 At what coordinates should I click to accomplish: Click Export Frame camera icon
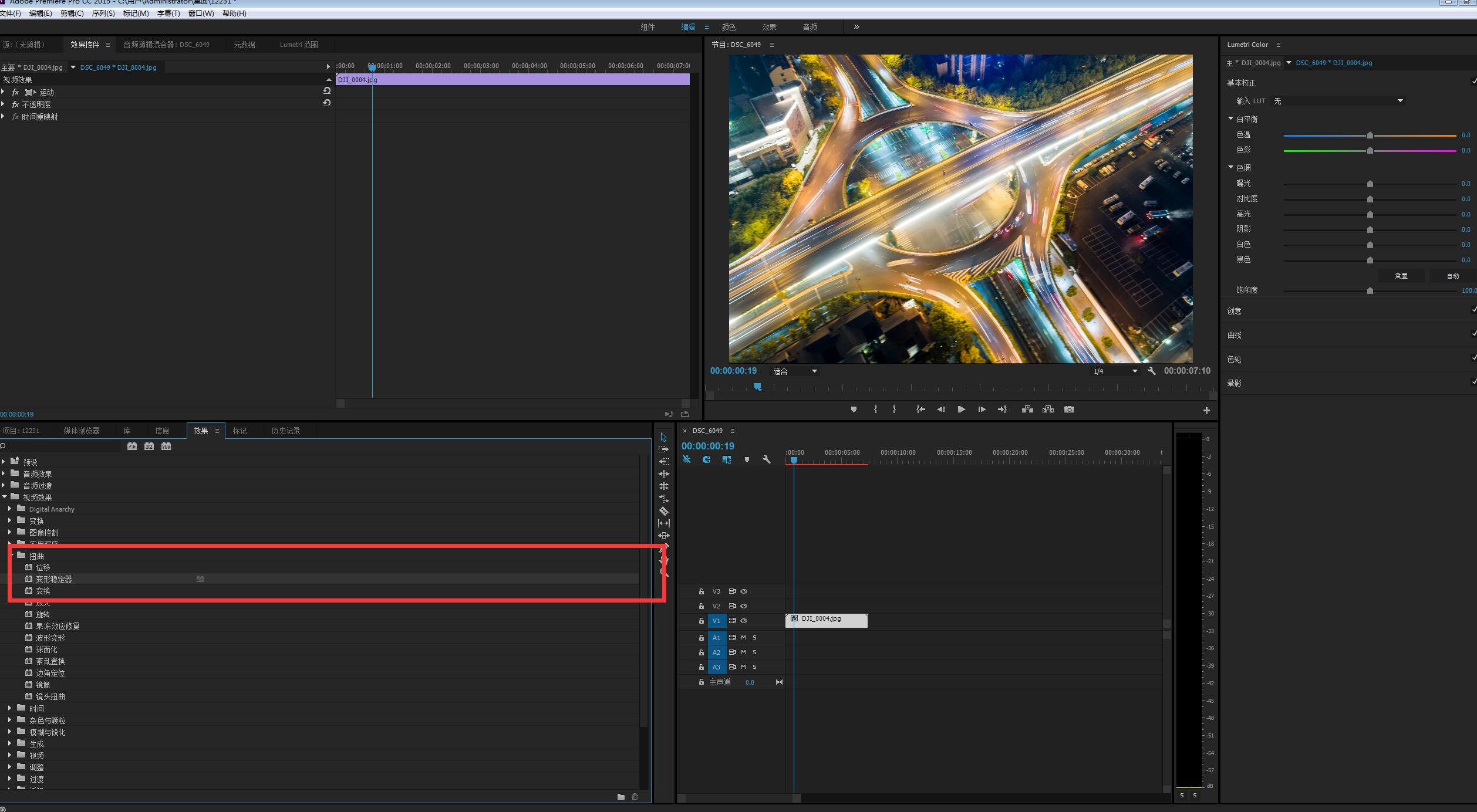(1068, 410)
